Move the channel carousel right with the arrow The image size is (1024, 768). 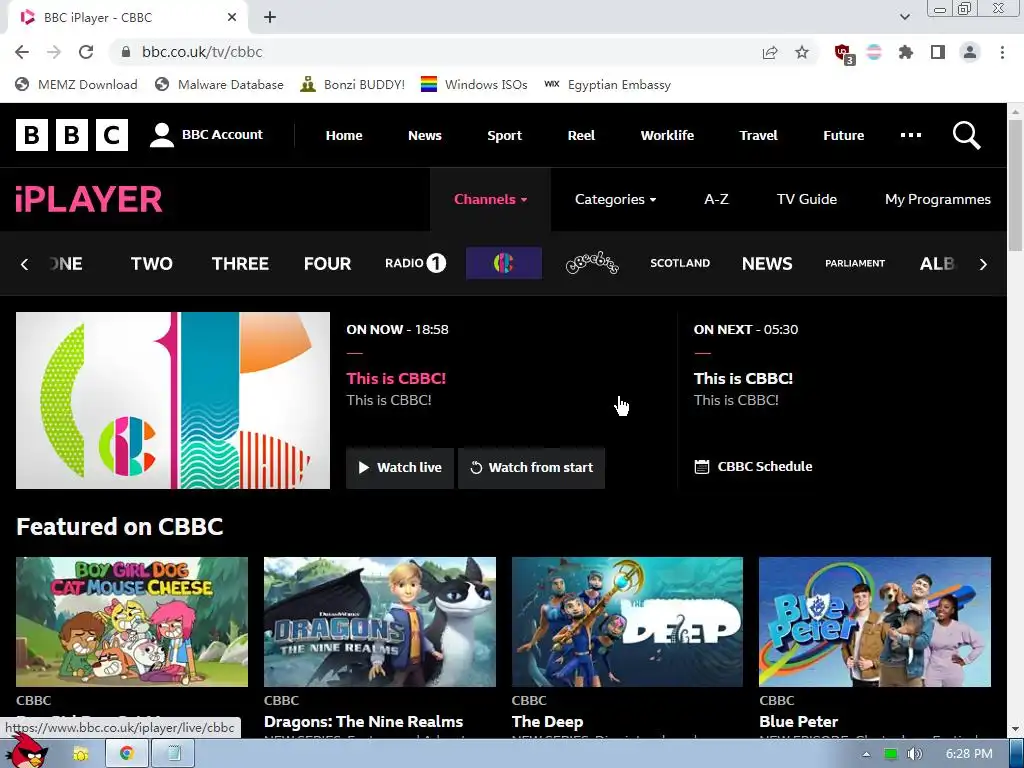coord(983,264)
